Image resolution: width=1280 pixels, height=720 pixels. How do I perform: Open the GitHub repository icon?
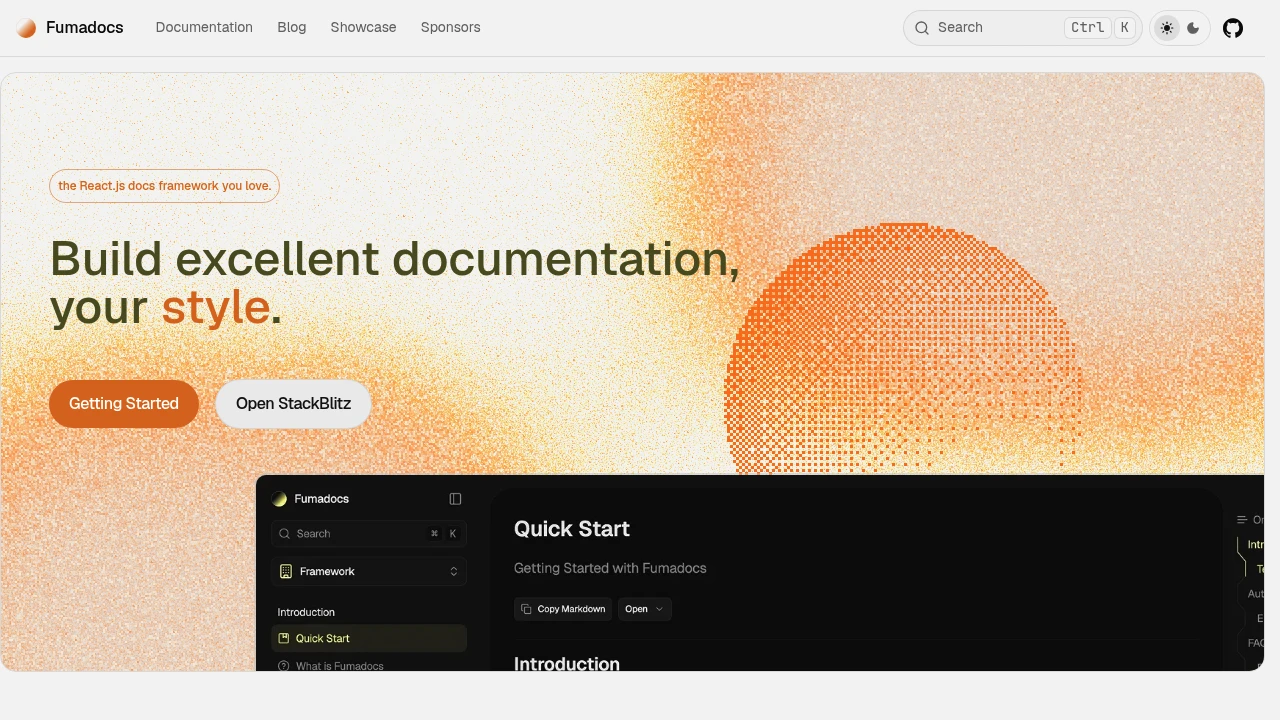pyautogui.click(x=1233, y=28)
